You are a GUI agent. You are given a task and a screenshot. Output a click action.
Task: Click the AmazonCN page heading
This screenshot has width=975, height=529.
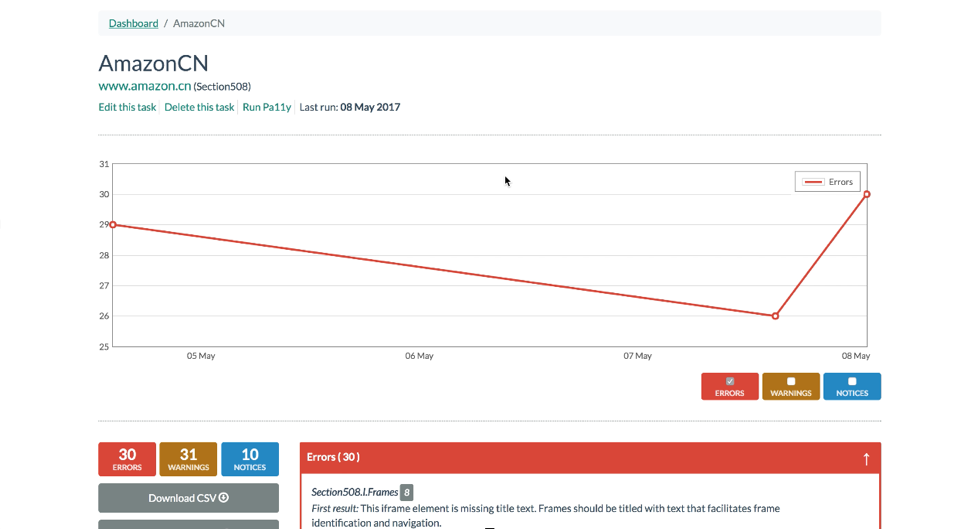(154, 63)
